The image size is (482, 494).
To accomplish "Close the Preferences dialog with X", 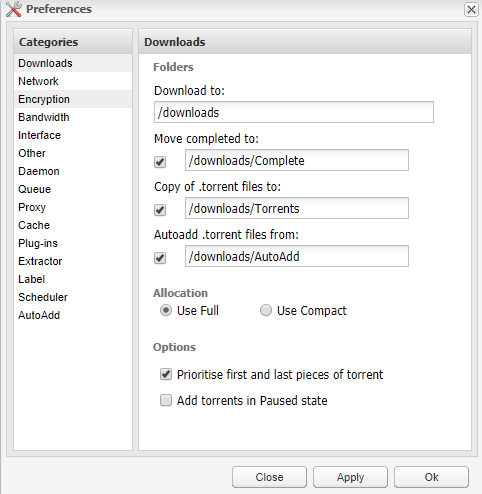I will tap(471, 10).
